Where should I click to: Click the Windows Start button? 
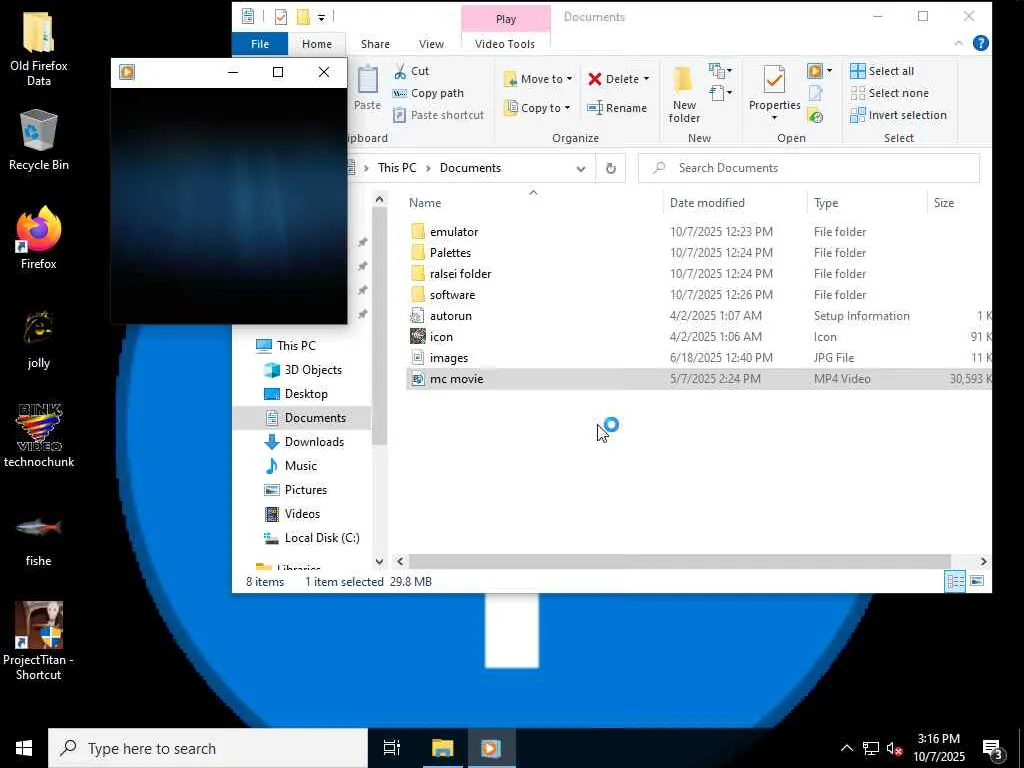click(x=24, y=748)
